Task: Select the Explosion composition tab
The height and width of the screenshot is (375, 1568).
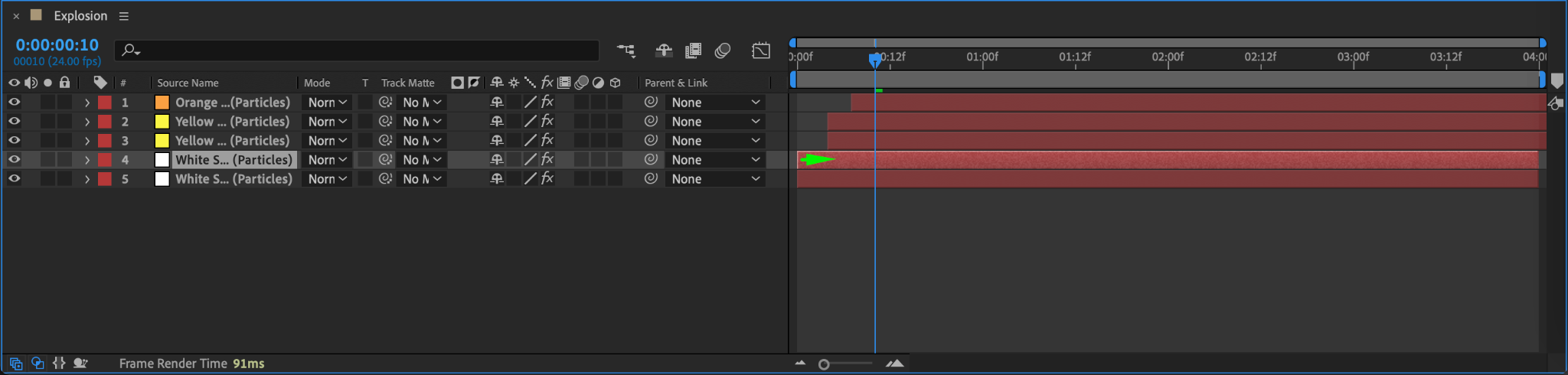Action: coord(80,16)
